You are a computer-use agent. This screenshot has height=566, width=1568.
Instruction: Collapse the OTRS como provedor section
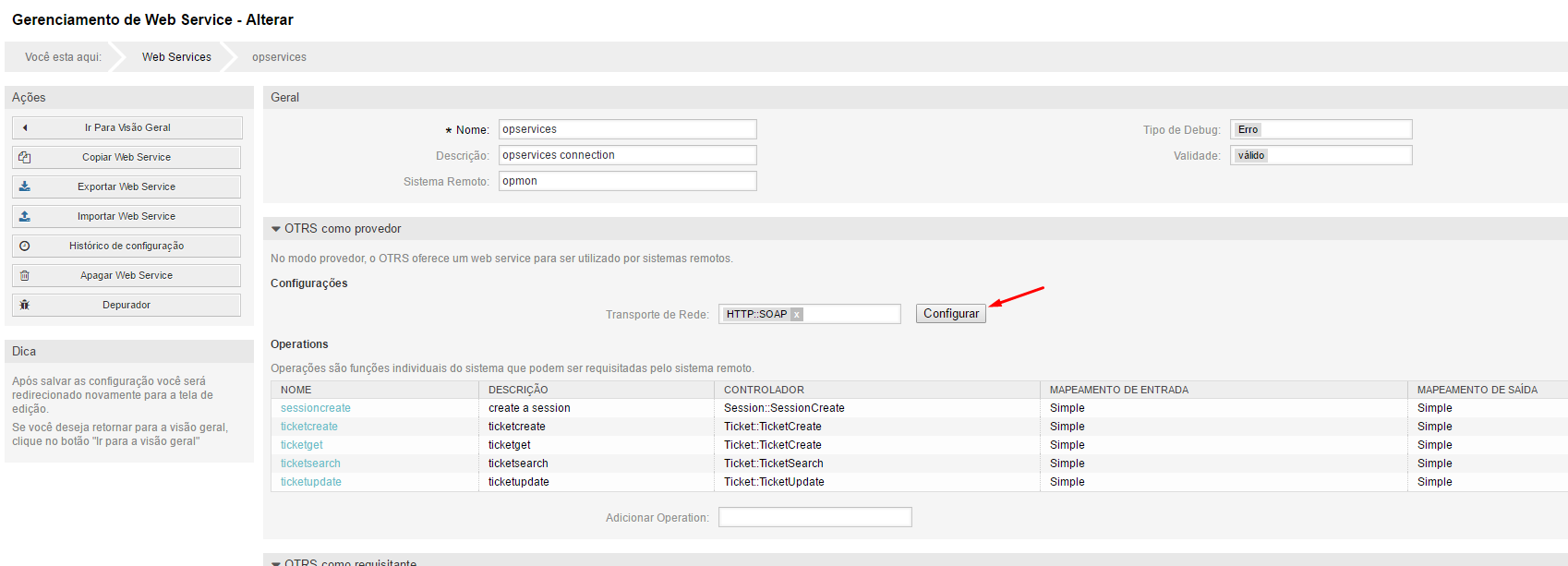click(276, 229)
